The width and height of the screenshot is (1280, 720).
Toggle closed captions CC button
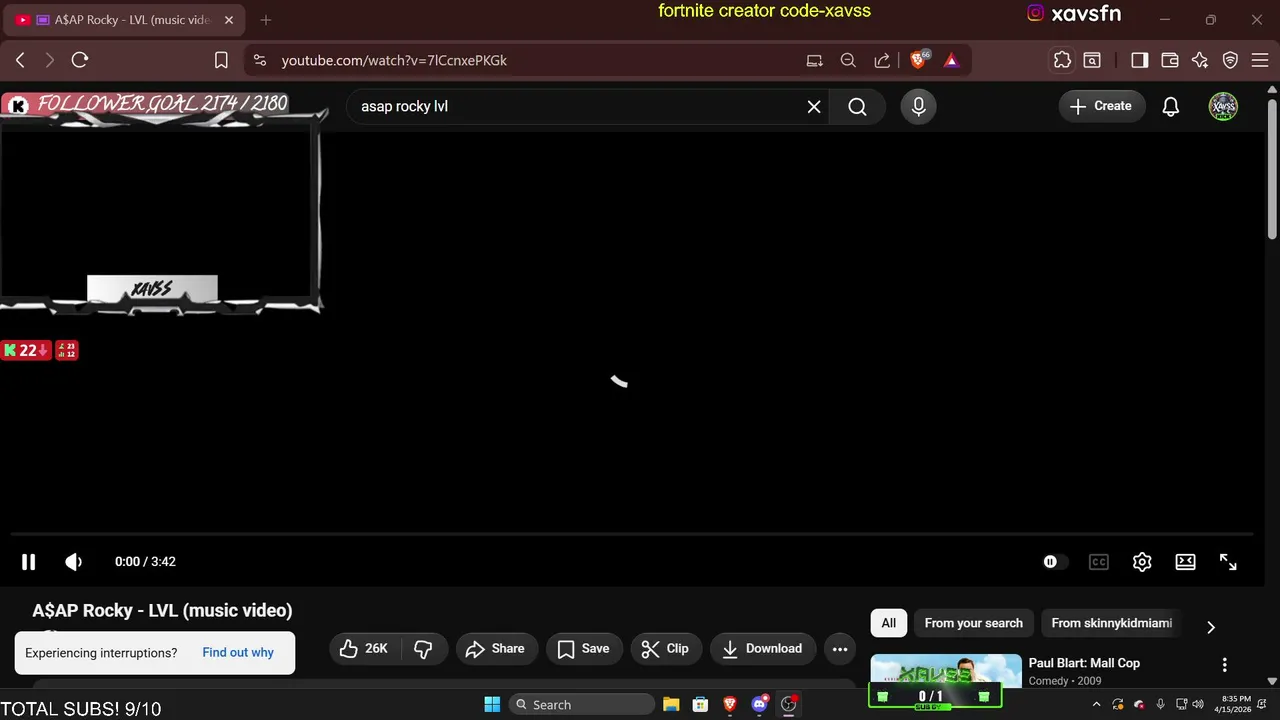1099,562
